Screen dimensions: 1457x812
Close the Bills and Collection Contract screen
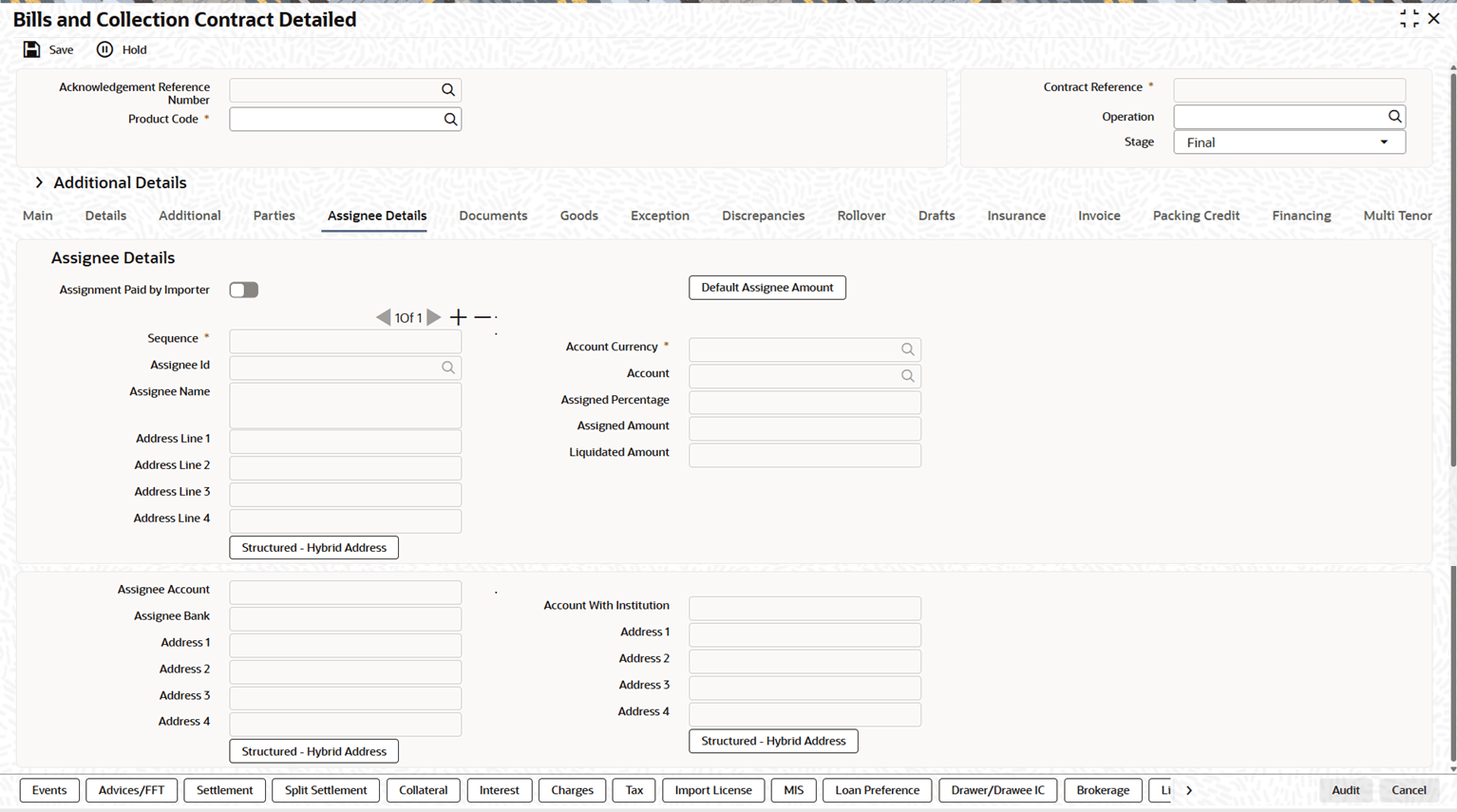pos(1434,18)
